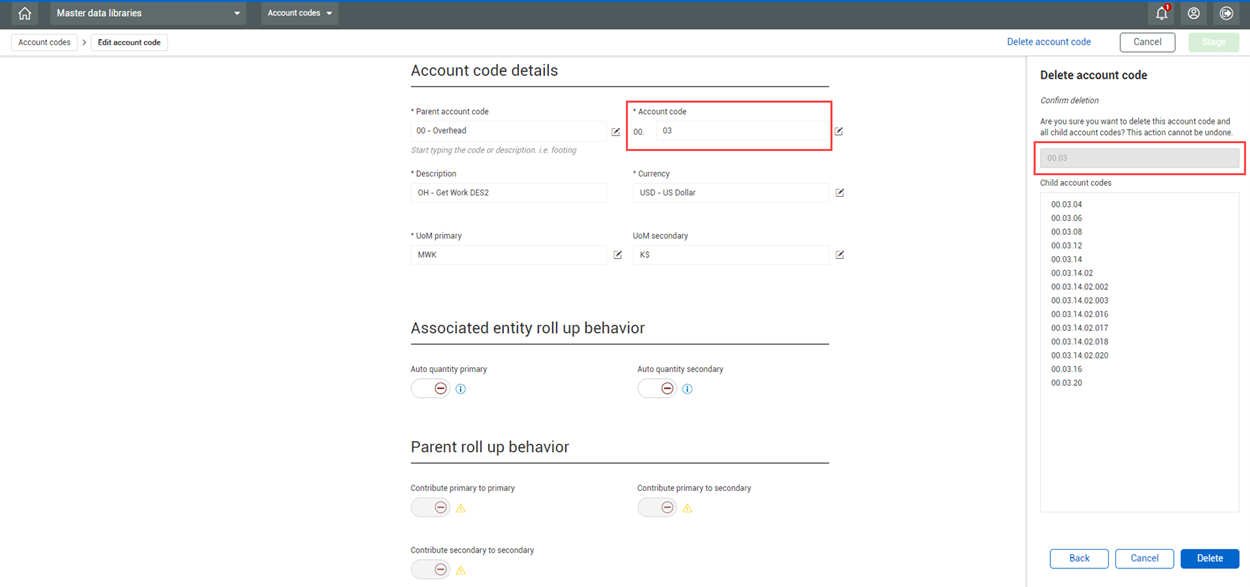Show info for Auto quantity primary
1250x587 pixels.
click(461, 389)
